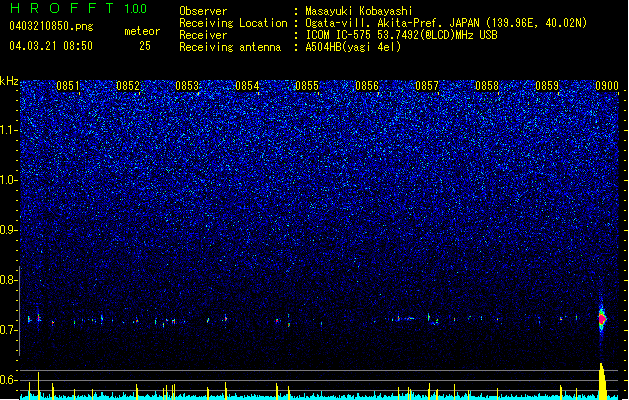Click the 0859 time marker
The image size is (629, 400).
click(x=547, y=86)
